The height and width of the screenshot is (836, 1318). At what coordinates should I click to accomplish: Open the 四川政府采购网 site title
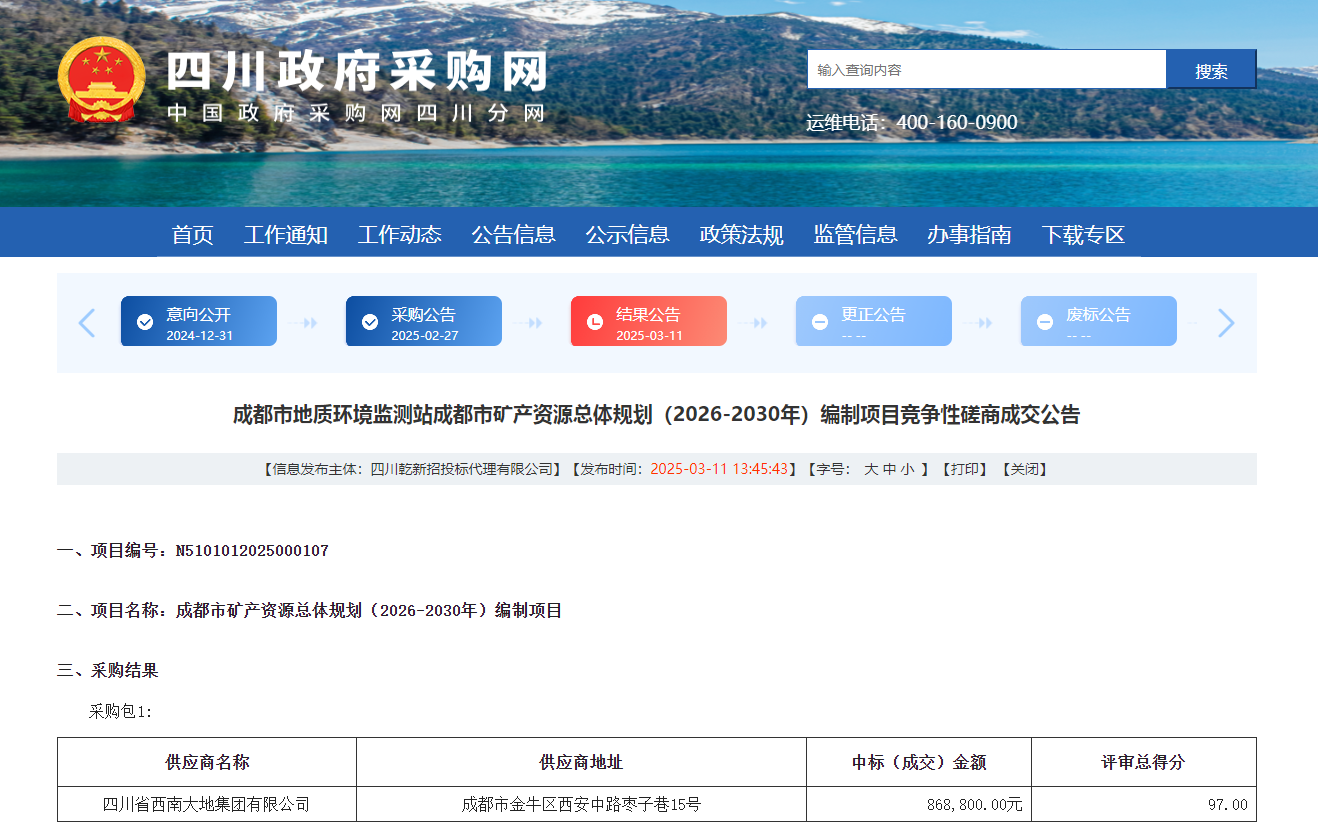[357, 73]
